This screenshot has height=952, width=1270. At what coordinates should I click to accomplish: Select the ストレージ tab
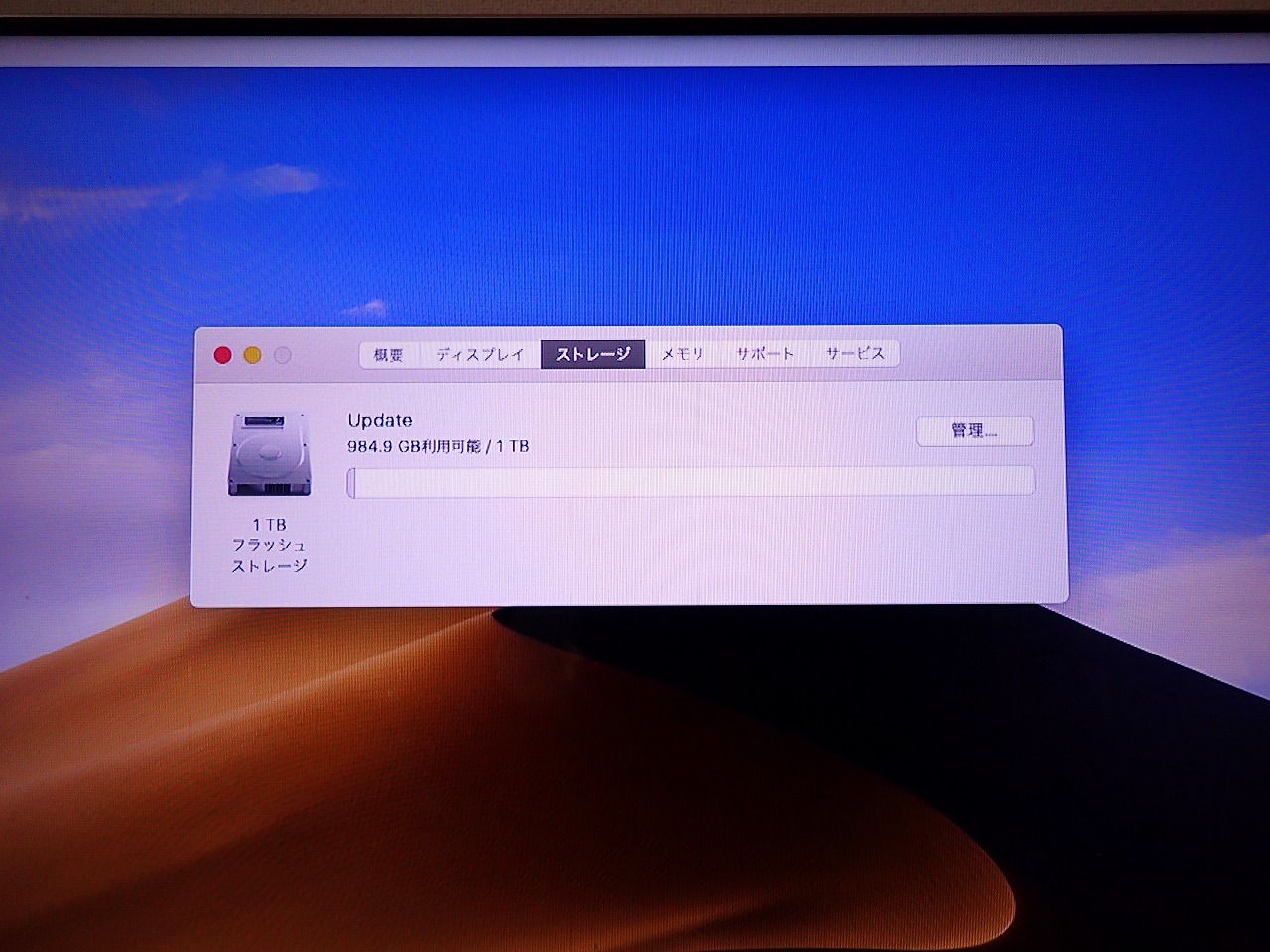coord(592,354)
